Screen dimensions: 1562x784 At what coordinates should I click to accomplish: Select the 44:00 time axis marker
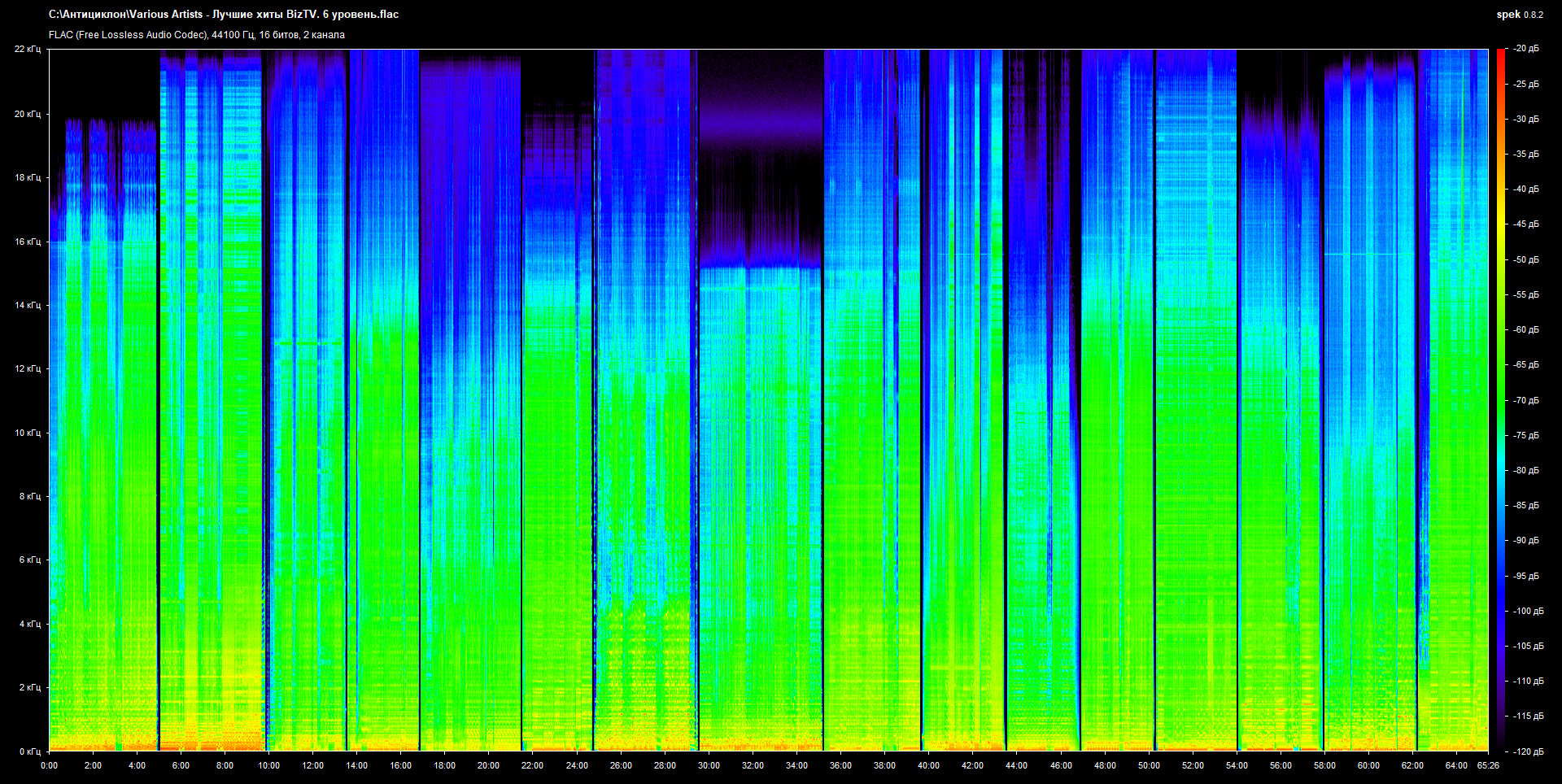[1016, 765]
